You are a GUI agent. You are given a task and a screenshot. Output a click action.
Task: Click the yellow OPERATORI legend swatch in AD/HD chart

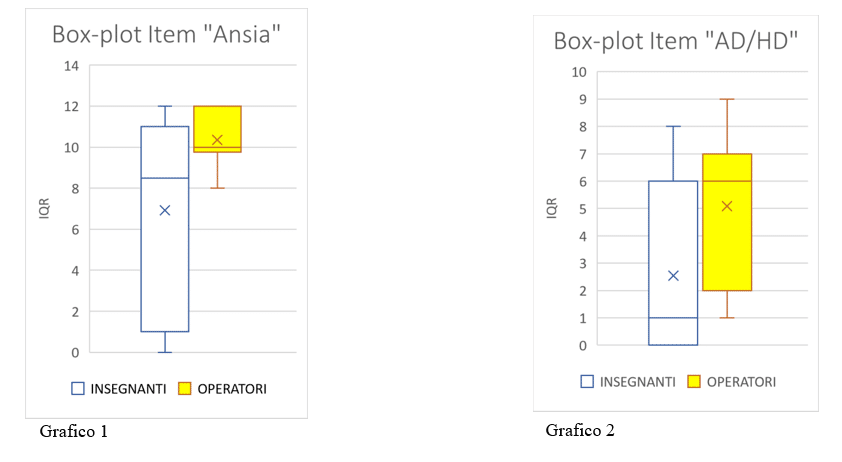(x=694, y=381)
